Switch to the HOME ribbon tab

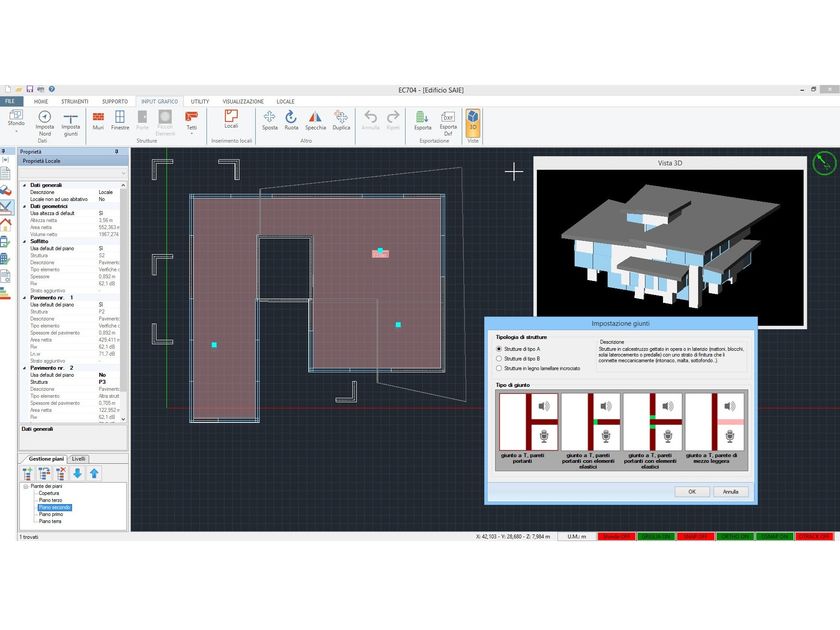[41, 101]
